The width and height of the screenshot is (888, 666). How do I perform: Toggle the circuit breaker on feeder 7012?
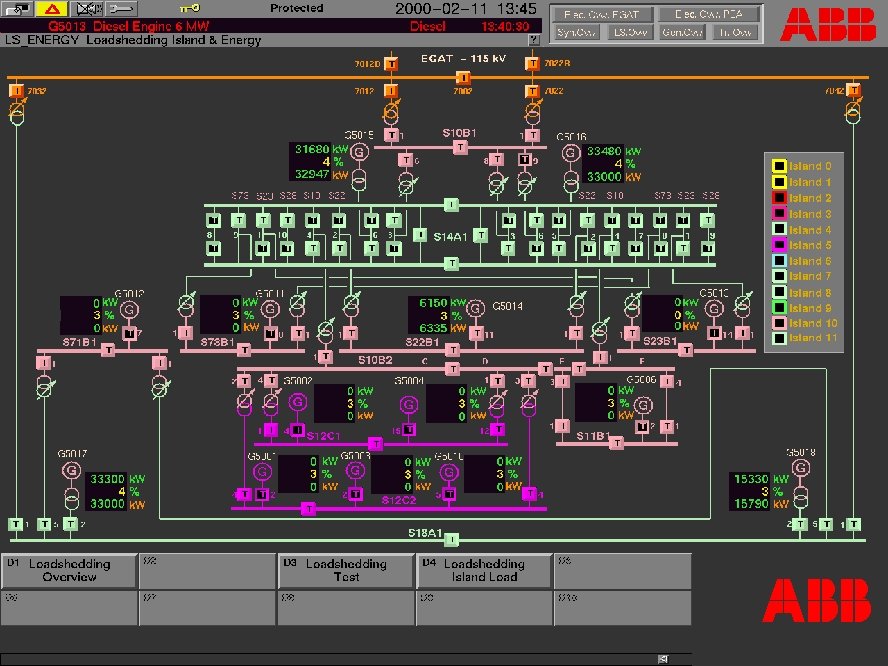[x=391, y=92]
